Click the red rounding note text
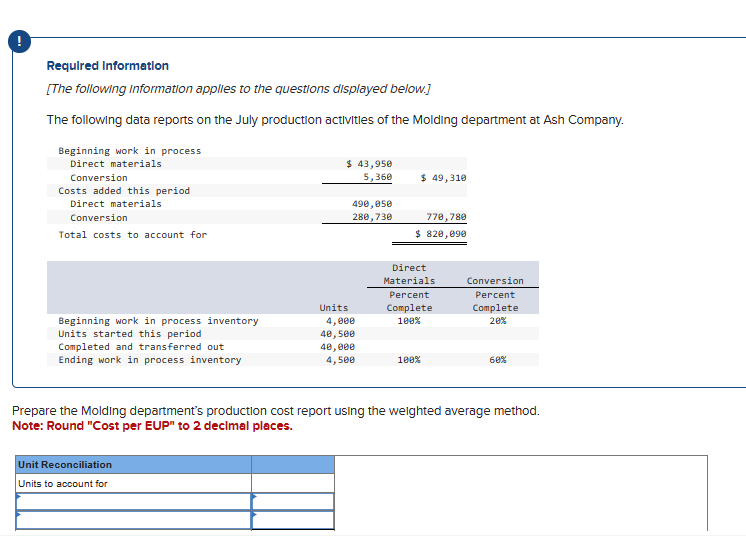746x539 pixels. (152, 426)
